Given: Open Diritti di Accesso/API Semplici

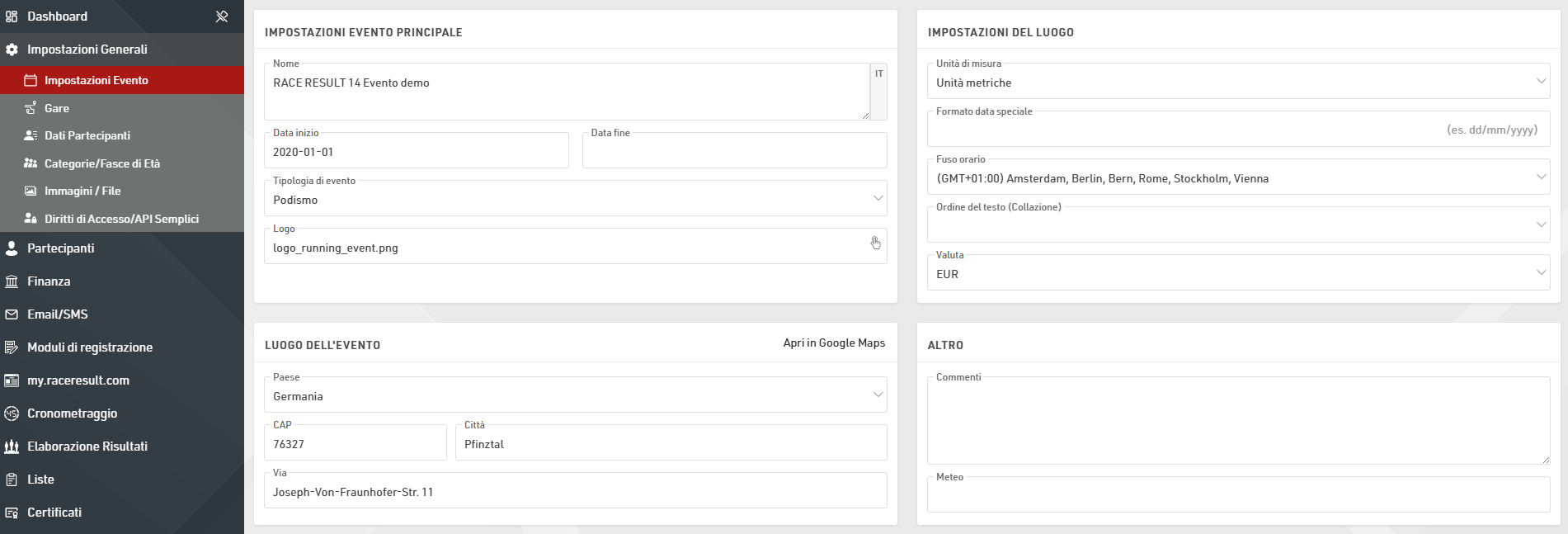Looking at the screenshot, I should click(121, 219).
